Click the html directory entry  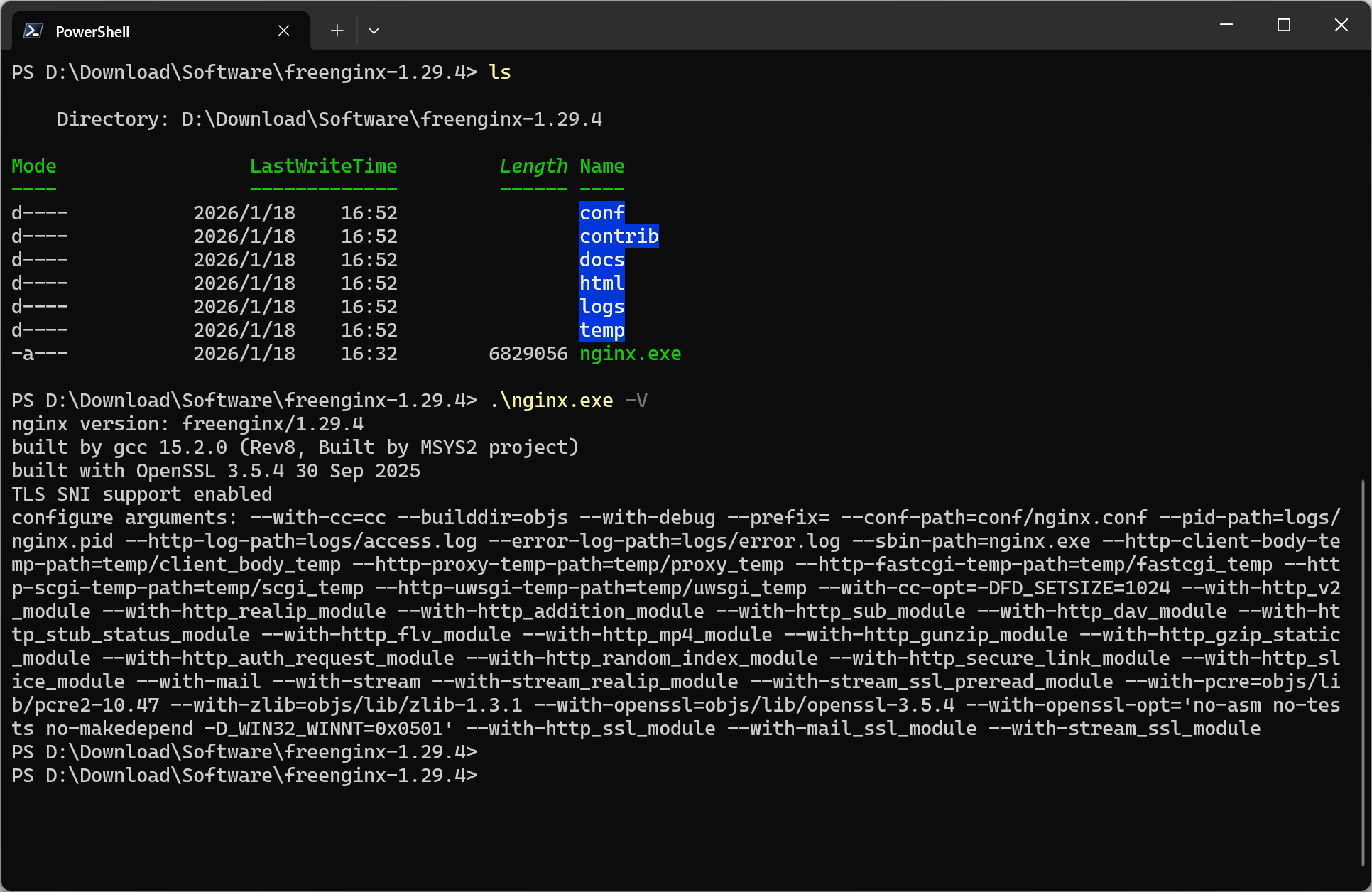coord(602,283)
